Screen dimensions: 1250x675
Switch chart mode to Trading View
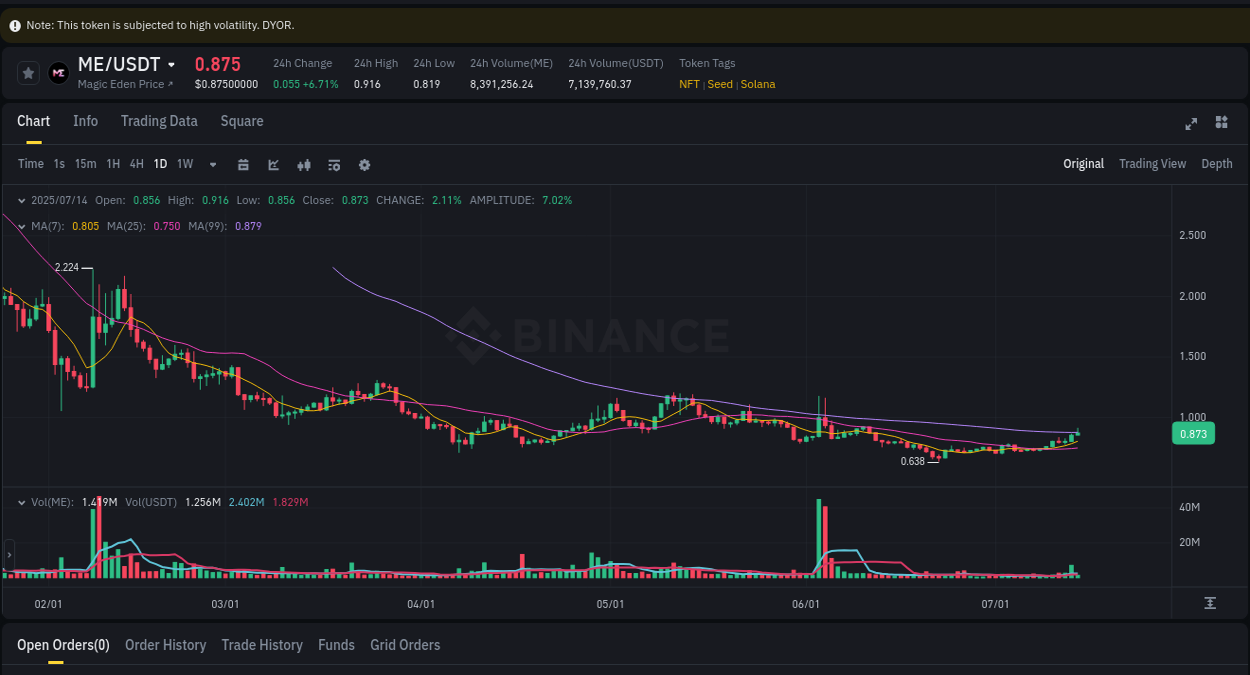click(1152, 163)
